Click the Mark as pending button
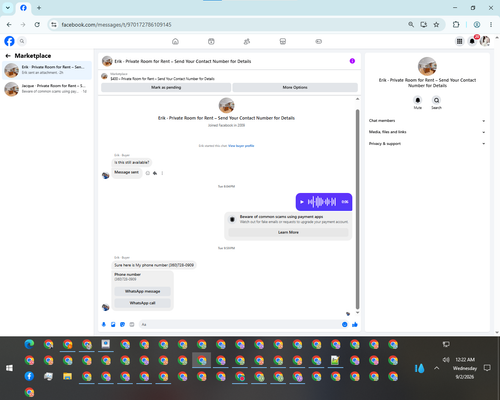 point(166,87)
